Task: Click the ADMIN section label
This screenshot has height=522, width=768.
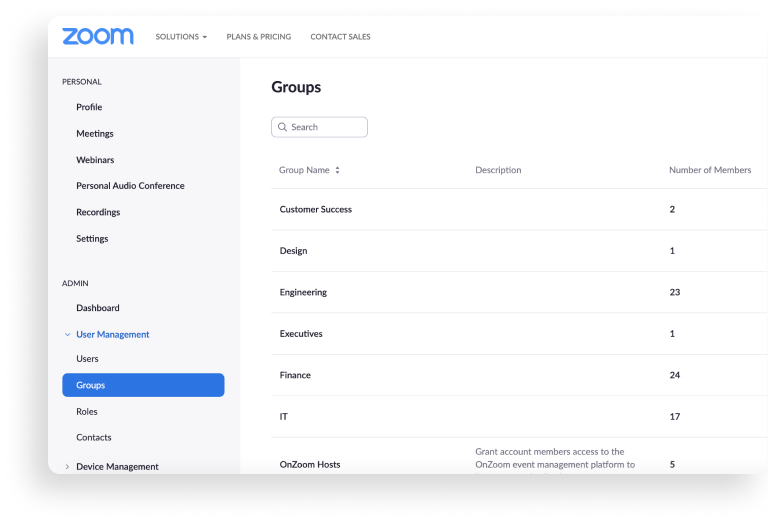Action: [75, 284]
